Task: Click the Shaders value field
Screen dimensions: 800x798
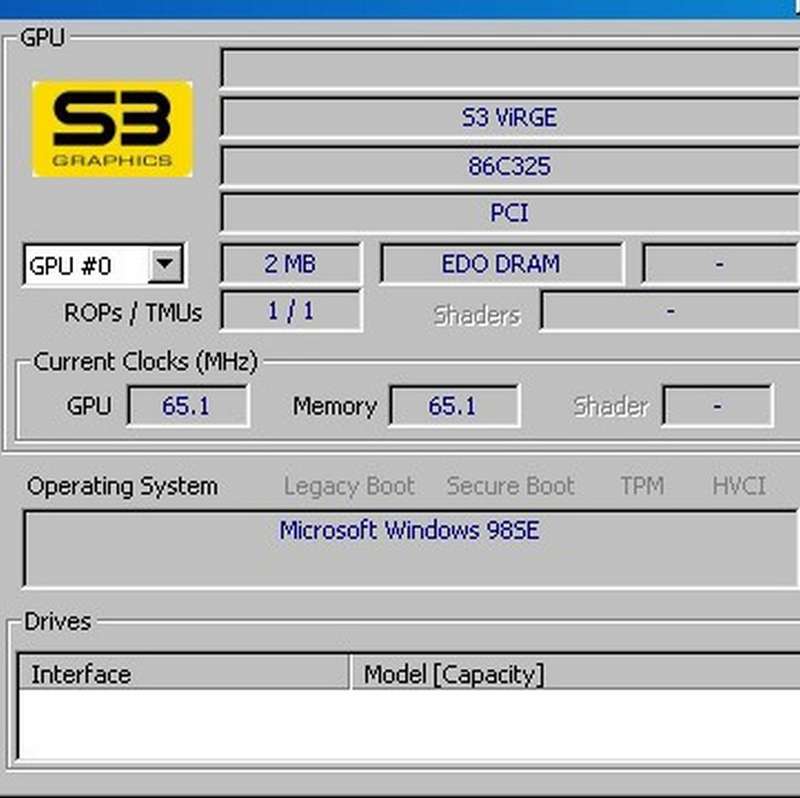Action: click(670, 311)
